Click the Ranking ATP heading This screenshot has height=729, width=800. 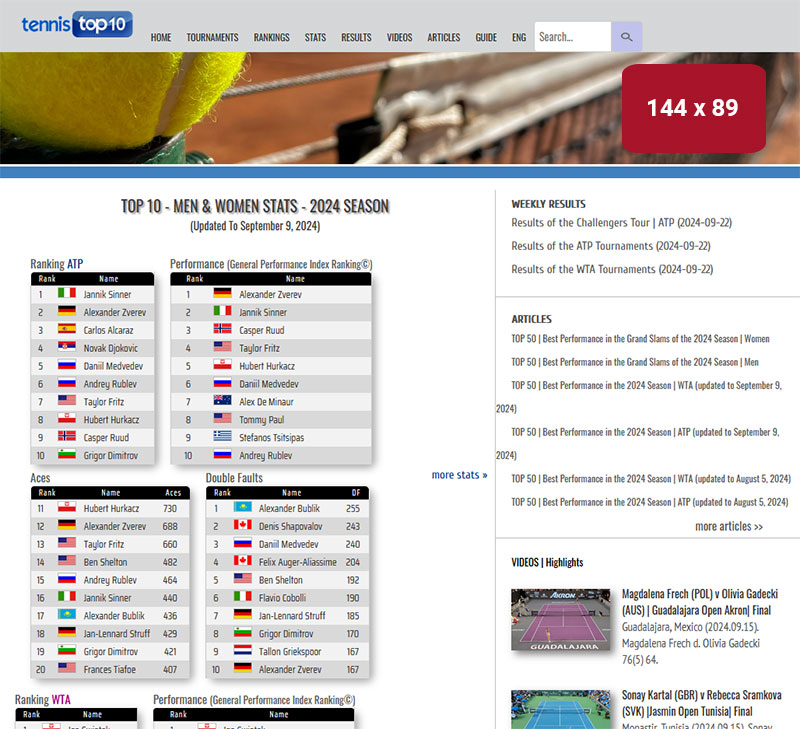point(57,264)
